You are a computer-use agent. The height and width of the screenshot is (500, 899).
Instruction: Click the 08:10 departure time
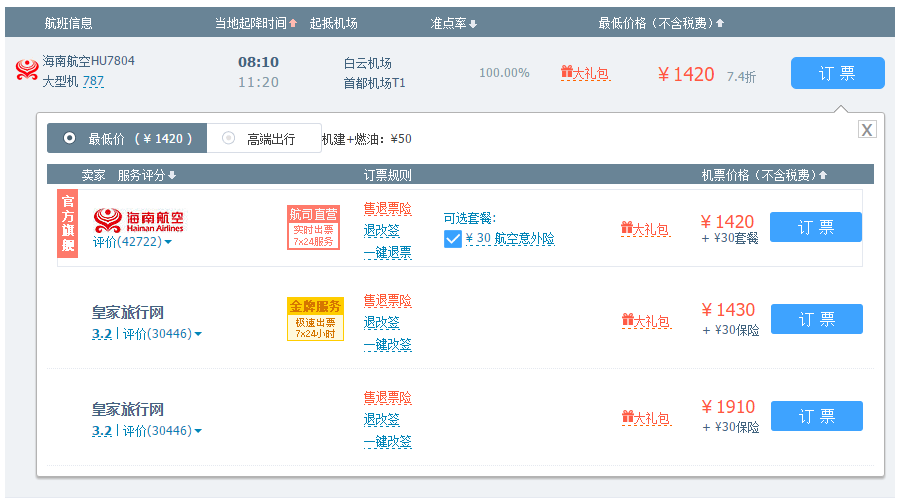[x=259, y=62]
